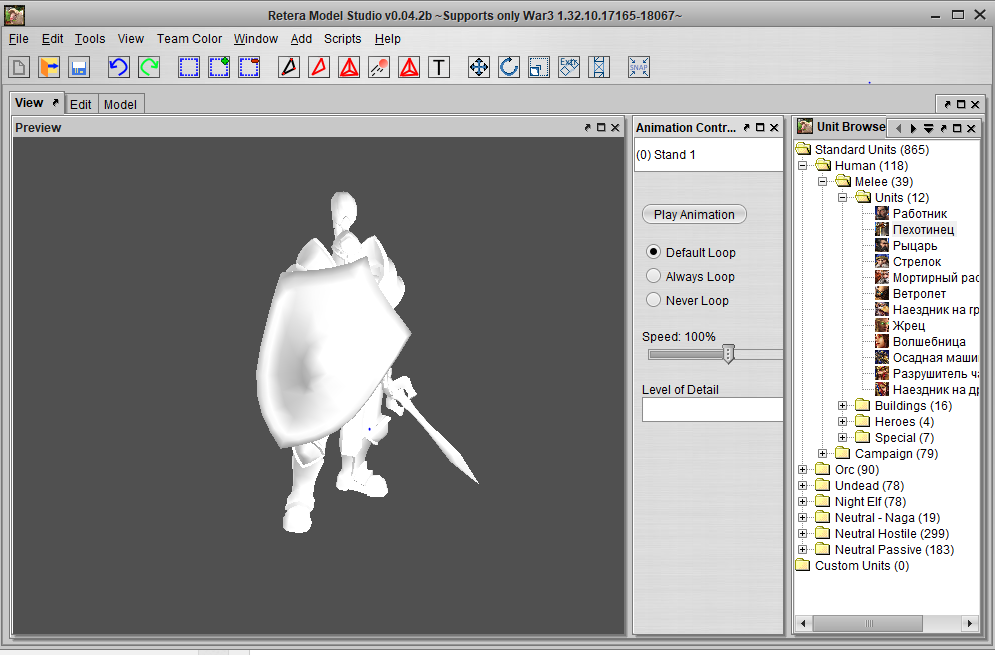Image resolution: width=995 pixels, height=655 pixels.
Task: Select the Рыцарь unit in the browser
Action: [x=914, y=246]
